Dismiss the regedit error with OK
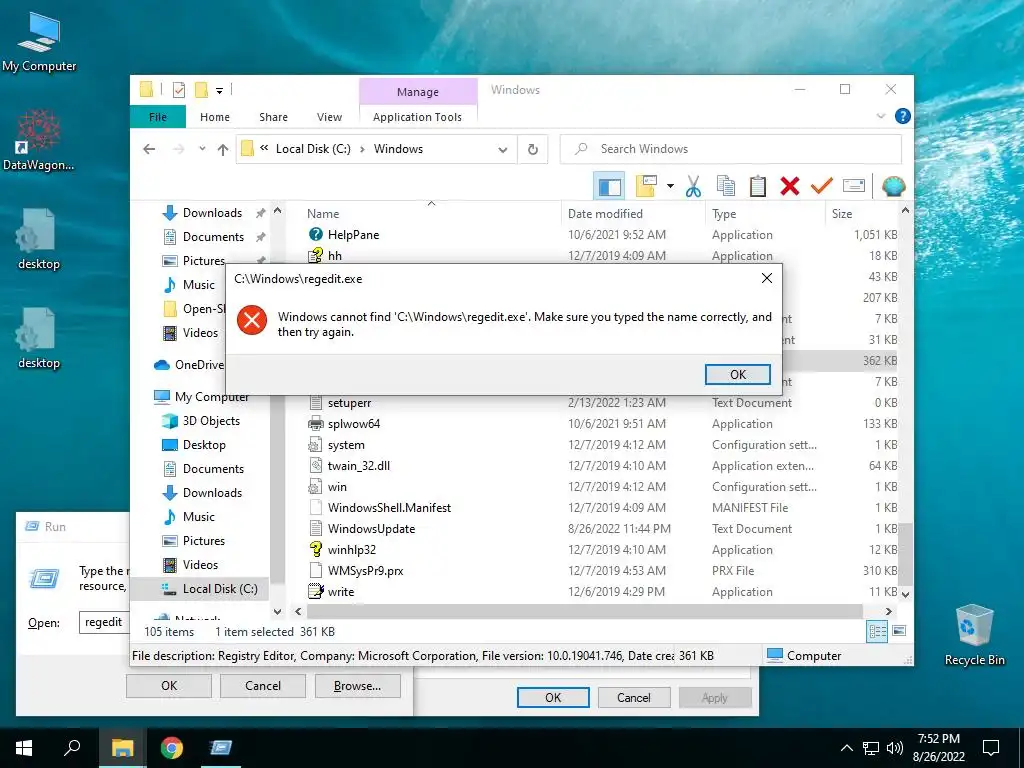The height and width of the screenshot is (768, 1024). point(738,374)
